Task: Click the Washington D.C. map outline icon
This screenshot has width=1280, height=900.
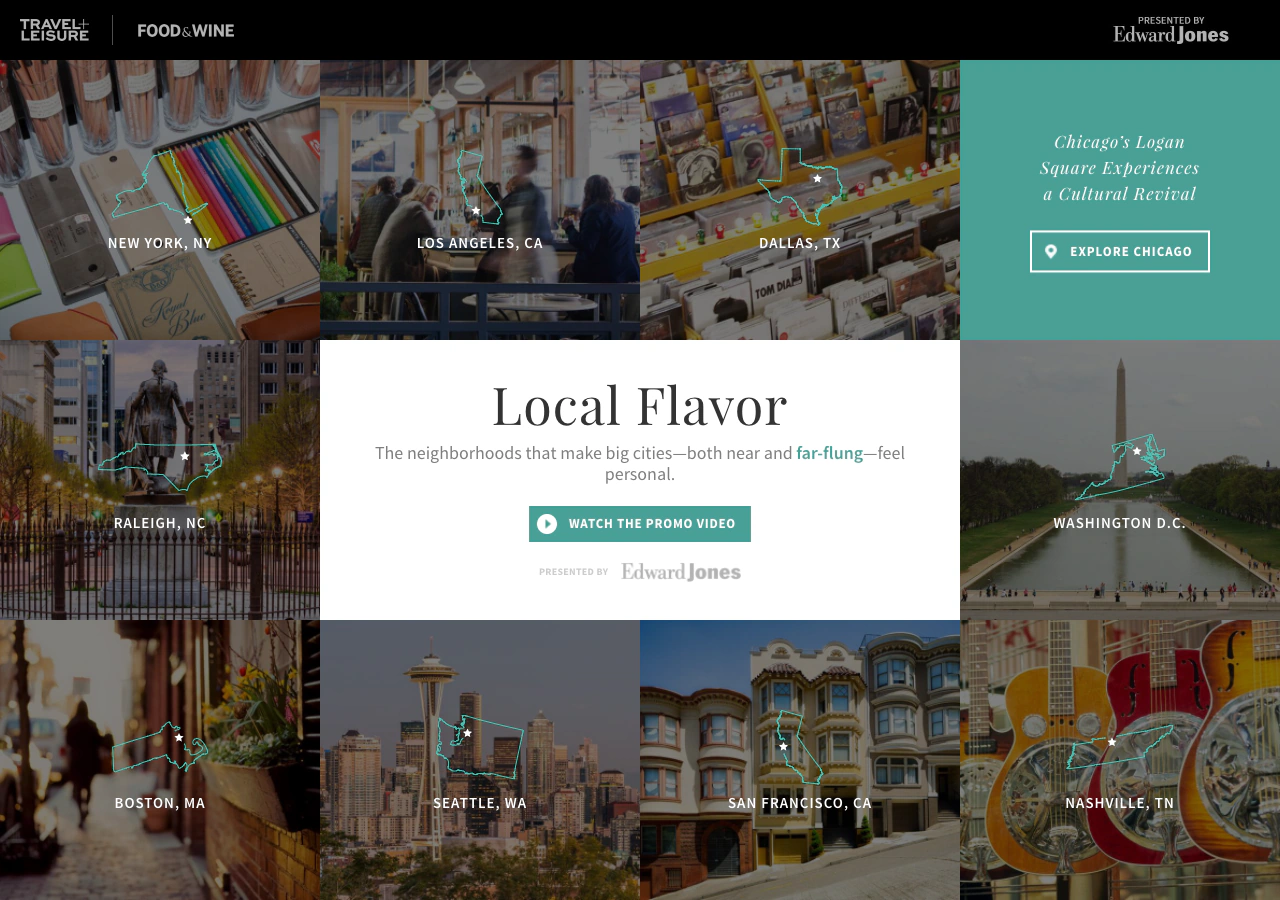Action: click(1120, 466)
